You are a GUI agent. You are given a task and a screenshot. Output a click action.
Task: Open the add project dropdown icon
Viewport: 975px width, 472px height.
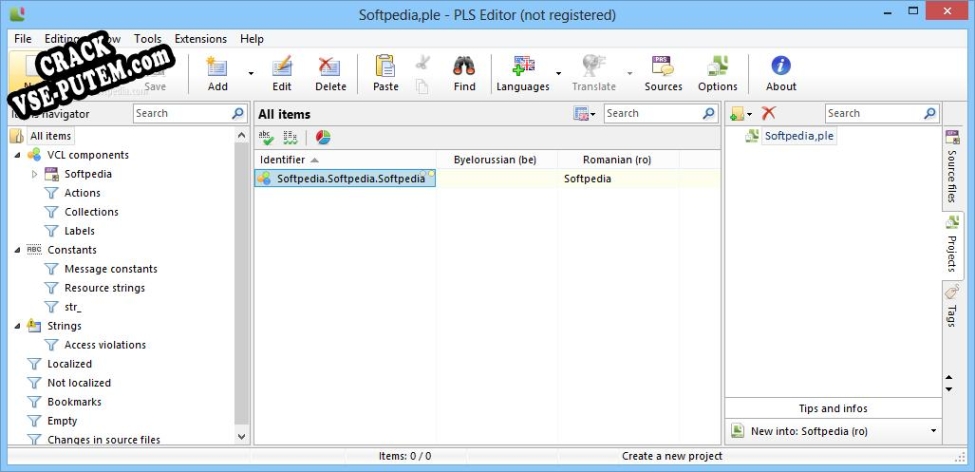tap(741, 113)
